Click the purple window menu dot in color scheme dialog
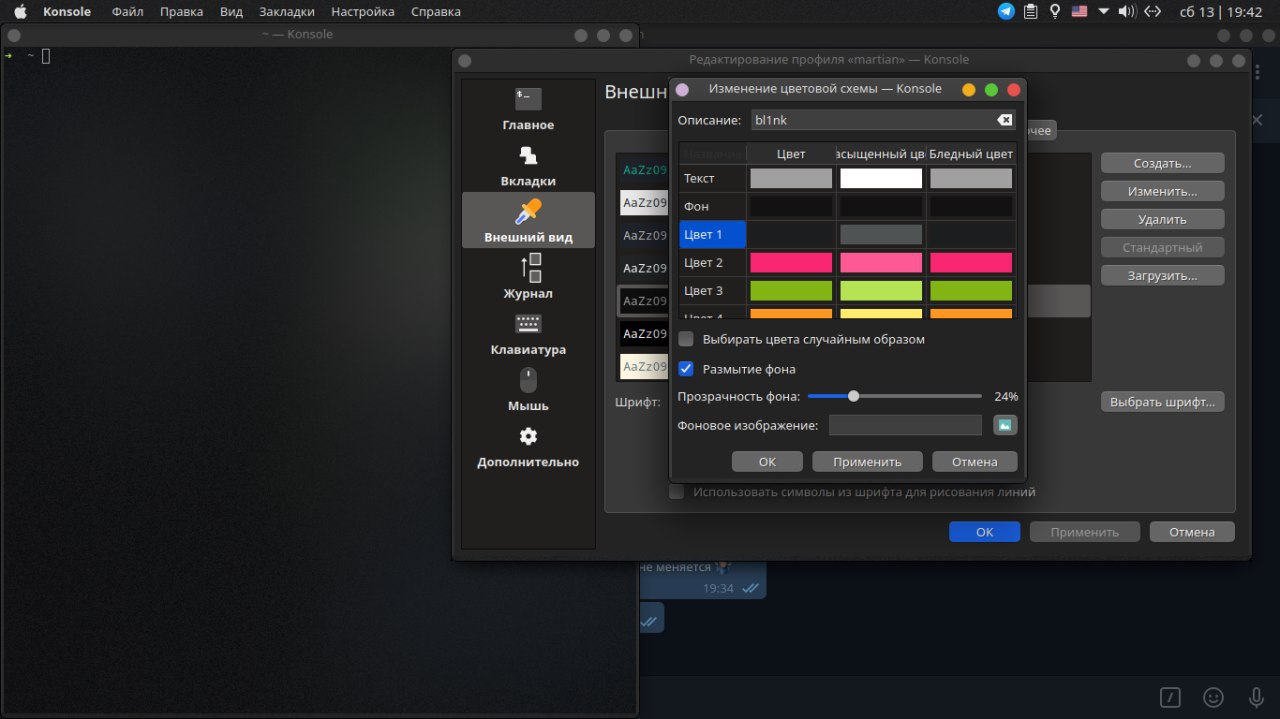 [683, 89]
